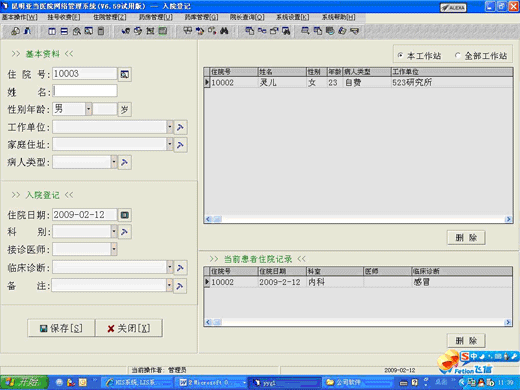Open the 系统设置[K] menu
This screenshot has width=520, height=390.
tap(292, 17)
